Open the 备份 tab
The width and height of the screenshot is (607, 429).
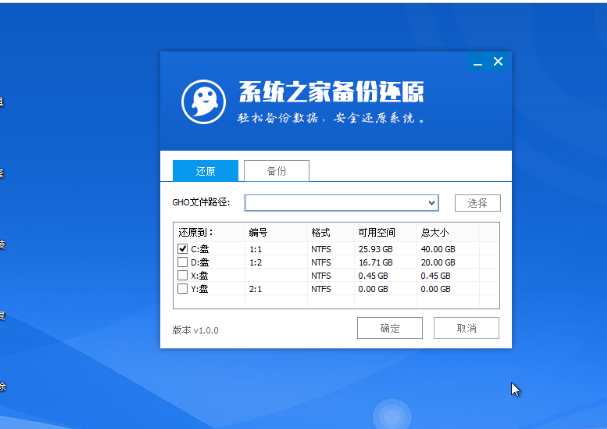tap(275, 171)
